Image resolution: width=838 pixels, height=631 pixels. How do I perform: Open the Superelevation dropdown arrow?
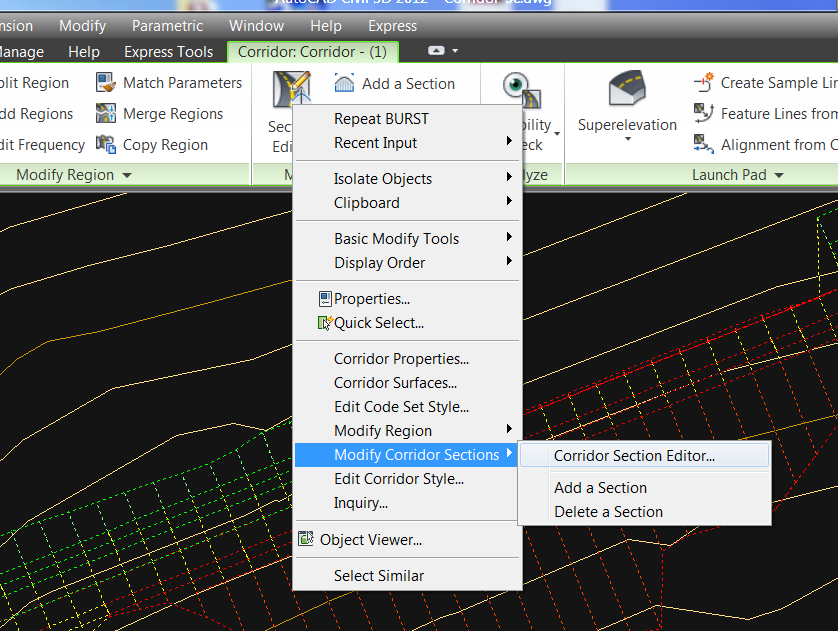[627, 140]
